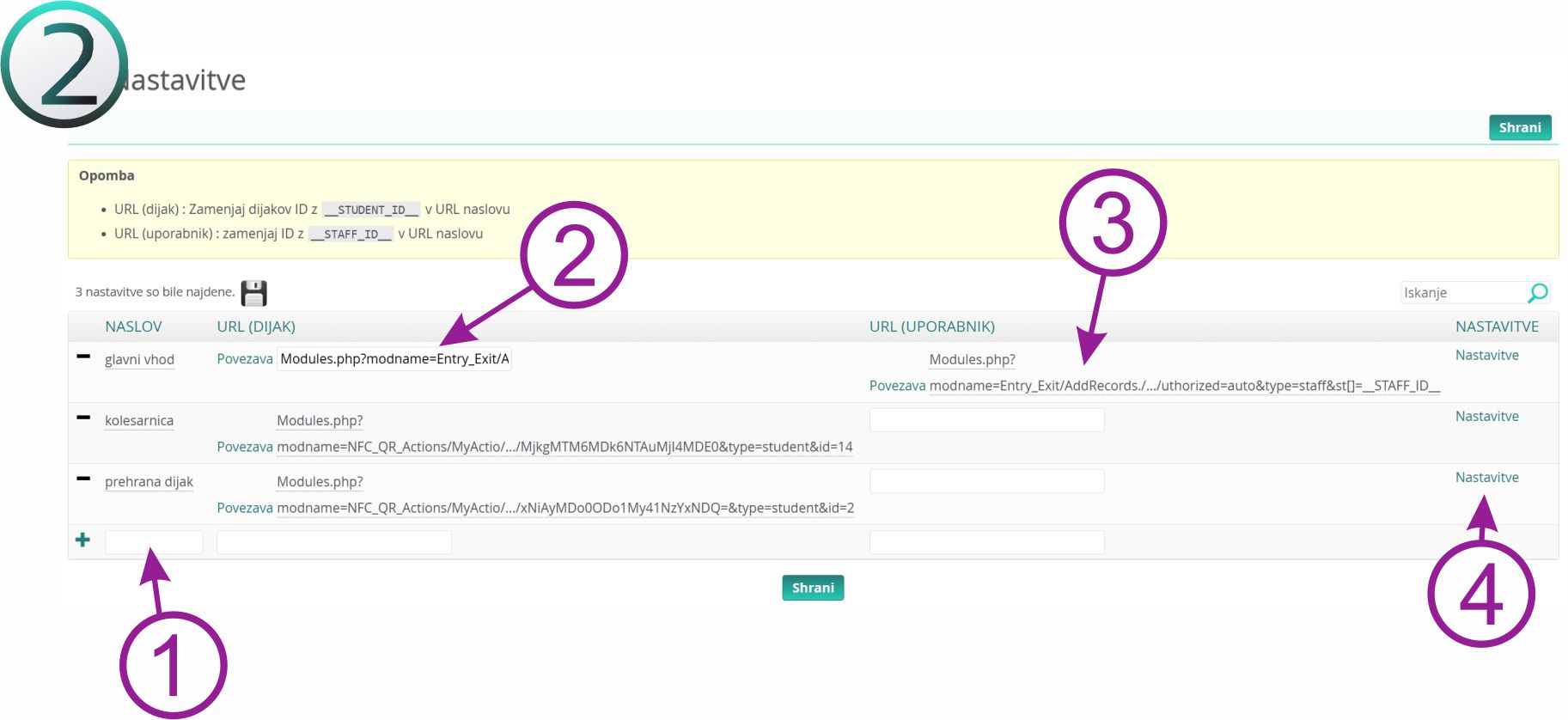Sort by URL (UPORABNIK) column header
The image size is (1568, 720).
[931, 326]
